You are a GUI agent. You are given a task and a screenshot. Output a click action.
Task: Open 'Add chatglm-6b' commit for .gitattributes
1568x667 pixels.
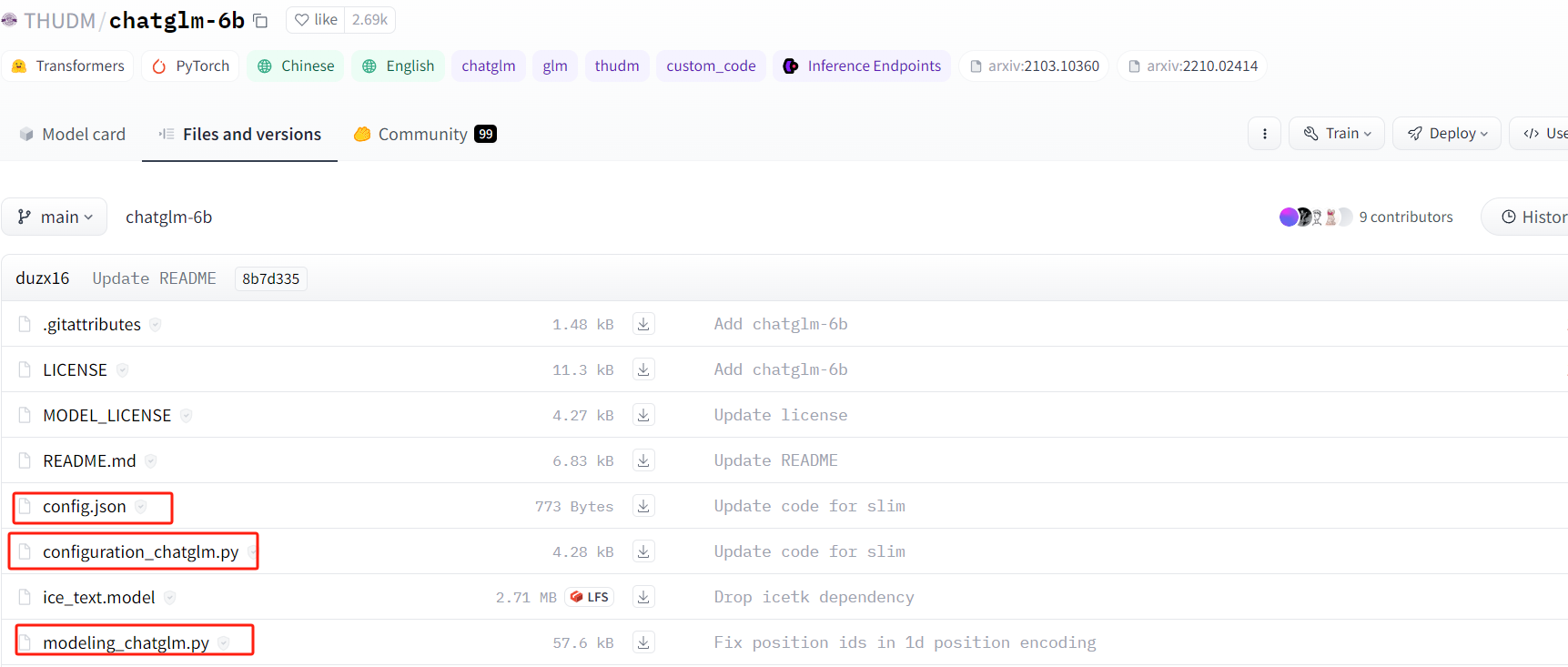780,324
